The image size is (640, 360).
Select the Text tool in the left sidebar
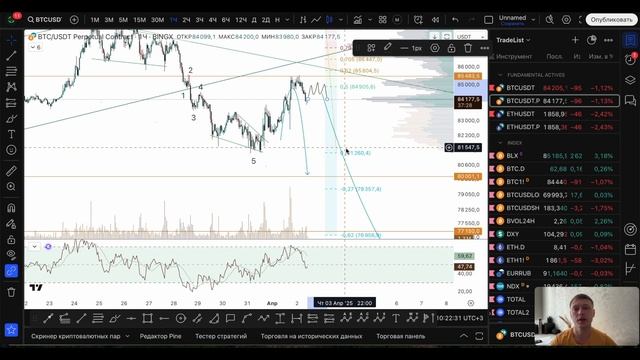[x=11, y=134]
